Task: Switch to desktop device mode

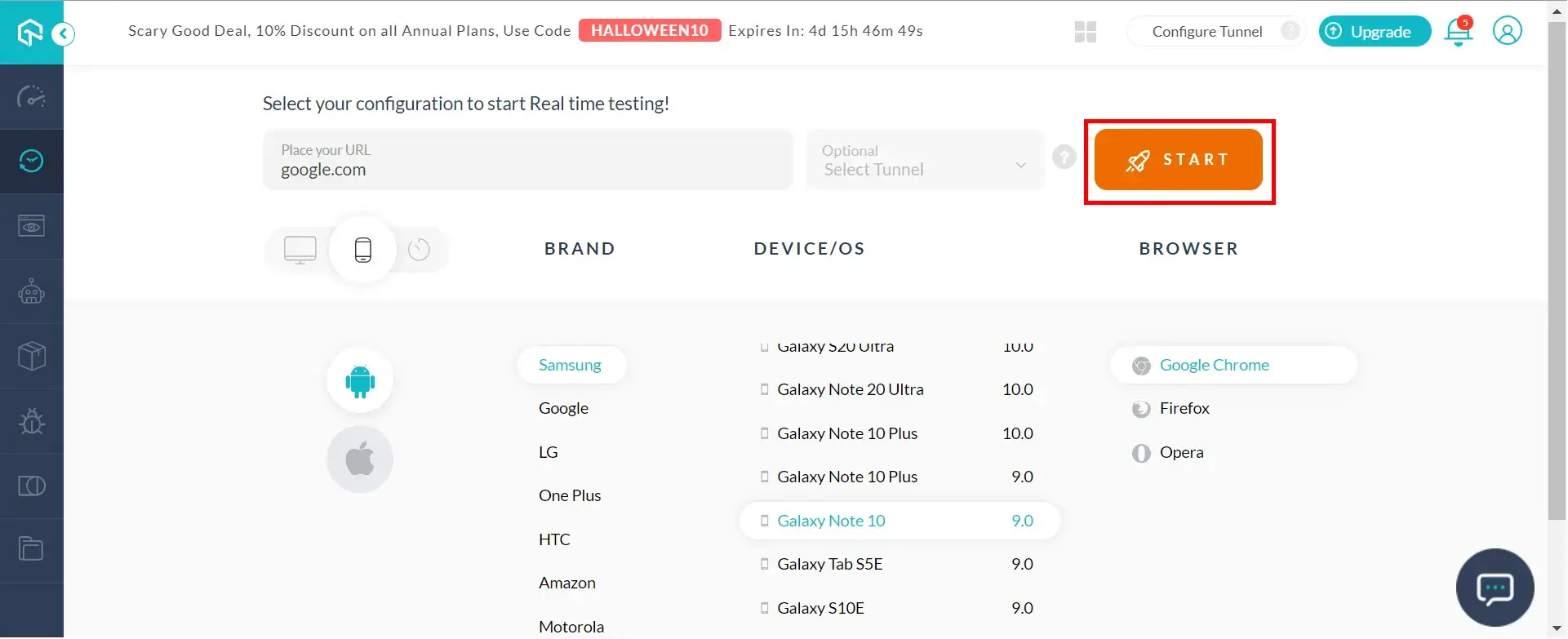Action: (x=300, y=249)
